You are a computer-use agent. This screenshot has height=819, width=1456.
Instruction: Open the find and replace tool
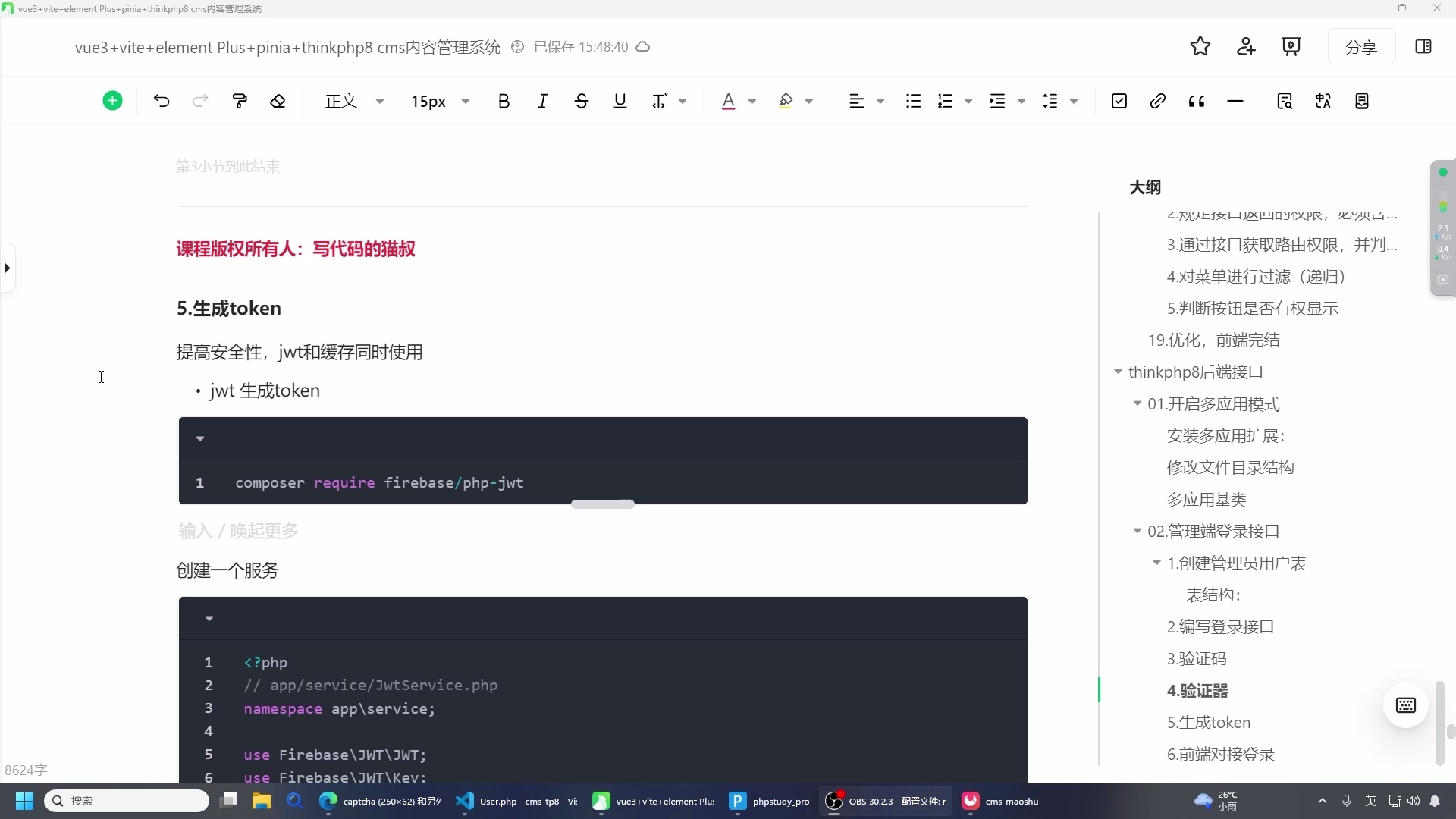[x=1285, y=101]
